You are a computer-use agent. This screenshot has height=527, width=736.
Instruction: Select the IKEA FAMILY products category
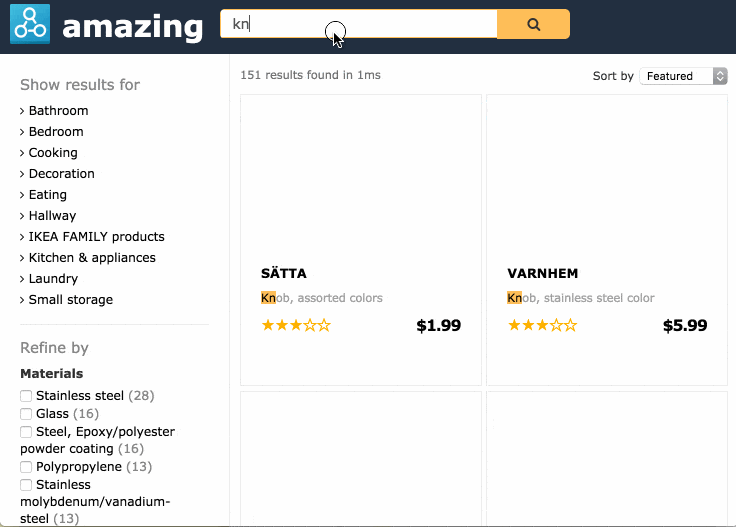96,237
